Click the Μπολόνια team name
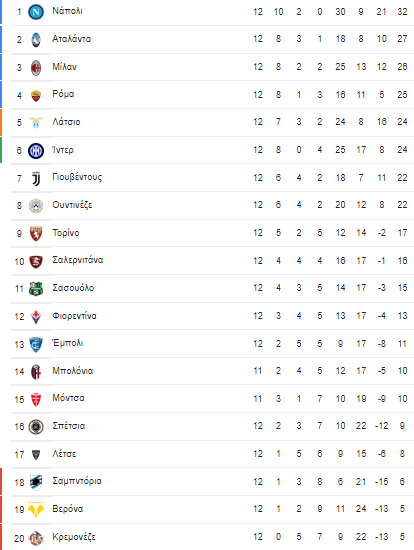 [x=73, y=371]
